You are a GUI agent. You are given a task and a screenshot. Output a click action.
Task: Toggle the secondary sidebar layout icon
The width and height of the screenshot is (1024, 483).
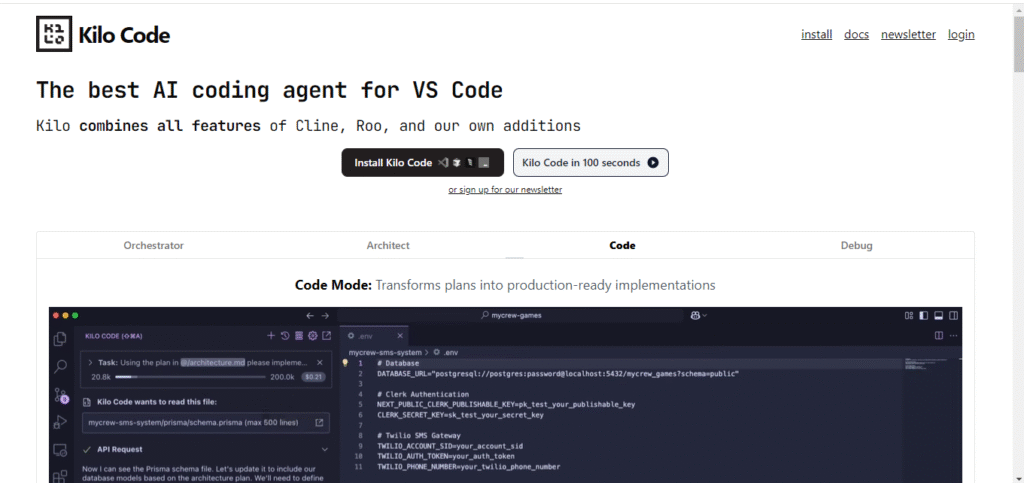tap(953, 315)
